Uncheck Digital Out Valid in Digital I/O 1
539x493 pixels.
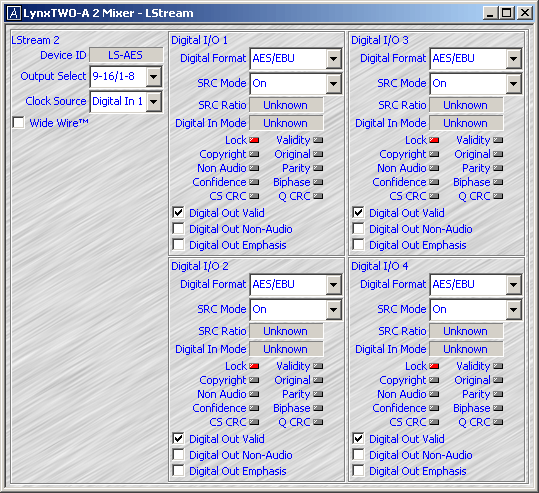(x=178, y=213)
